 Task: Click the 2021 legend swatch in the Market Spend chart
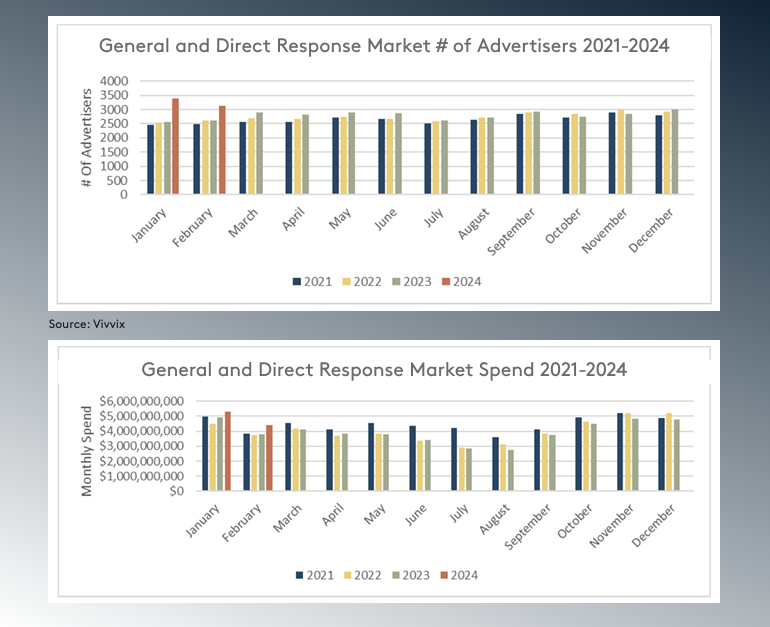[297, 575]
